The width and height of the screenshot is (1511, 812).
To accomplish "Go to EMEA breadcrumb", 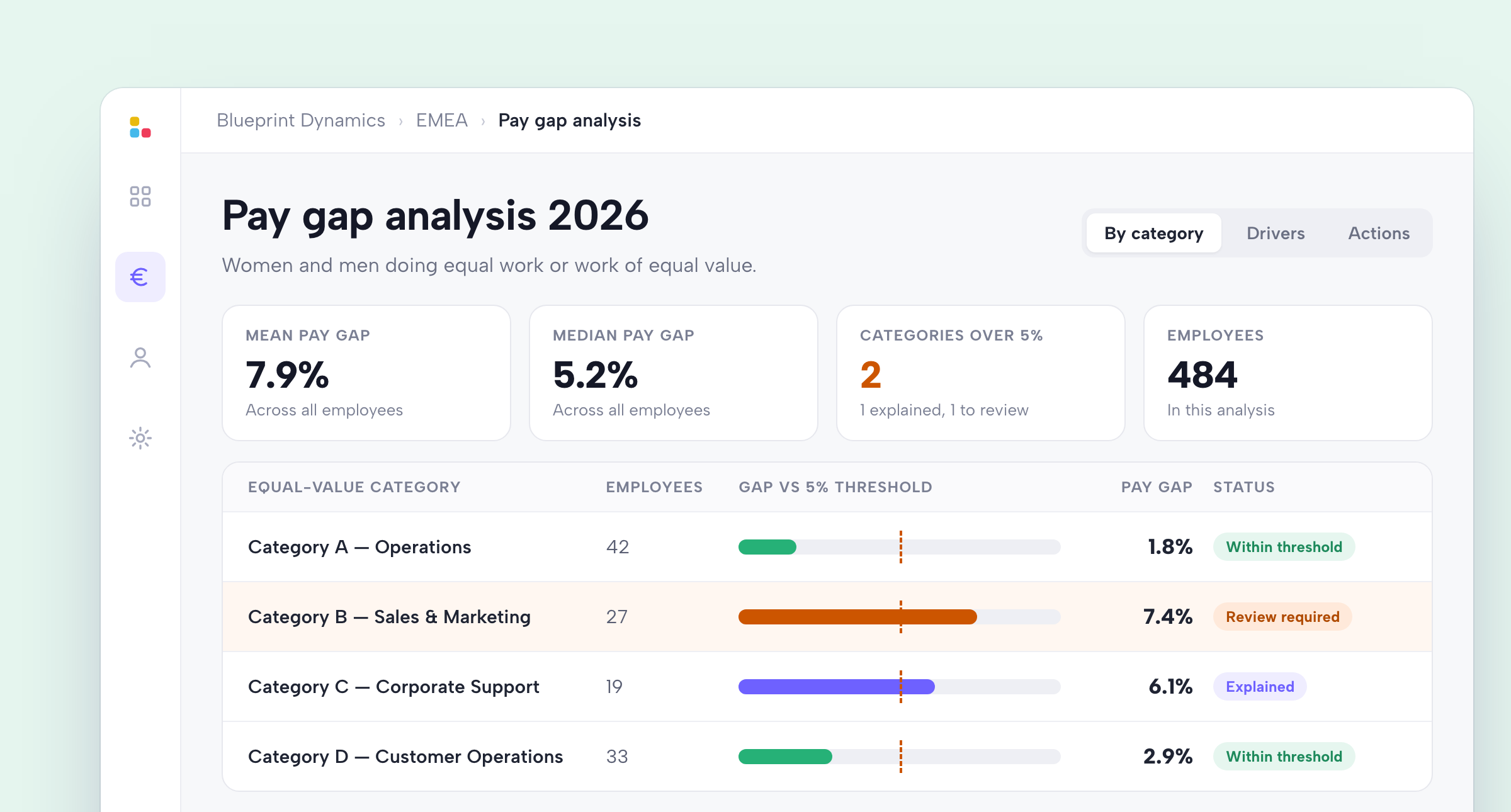I will click(x=442, y=120).
